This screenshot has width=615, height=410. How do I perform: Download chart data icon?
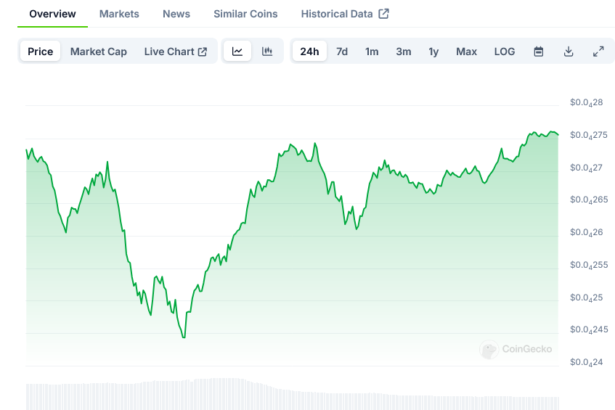click(568, 51)
